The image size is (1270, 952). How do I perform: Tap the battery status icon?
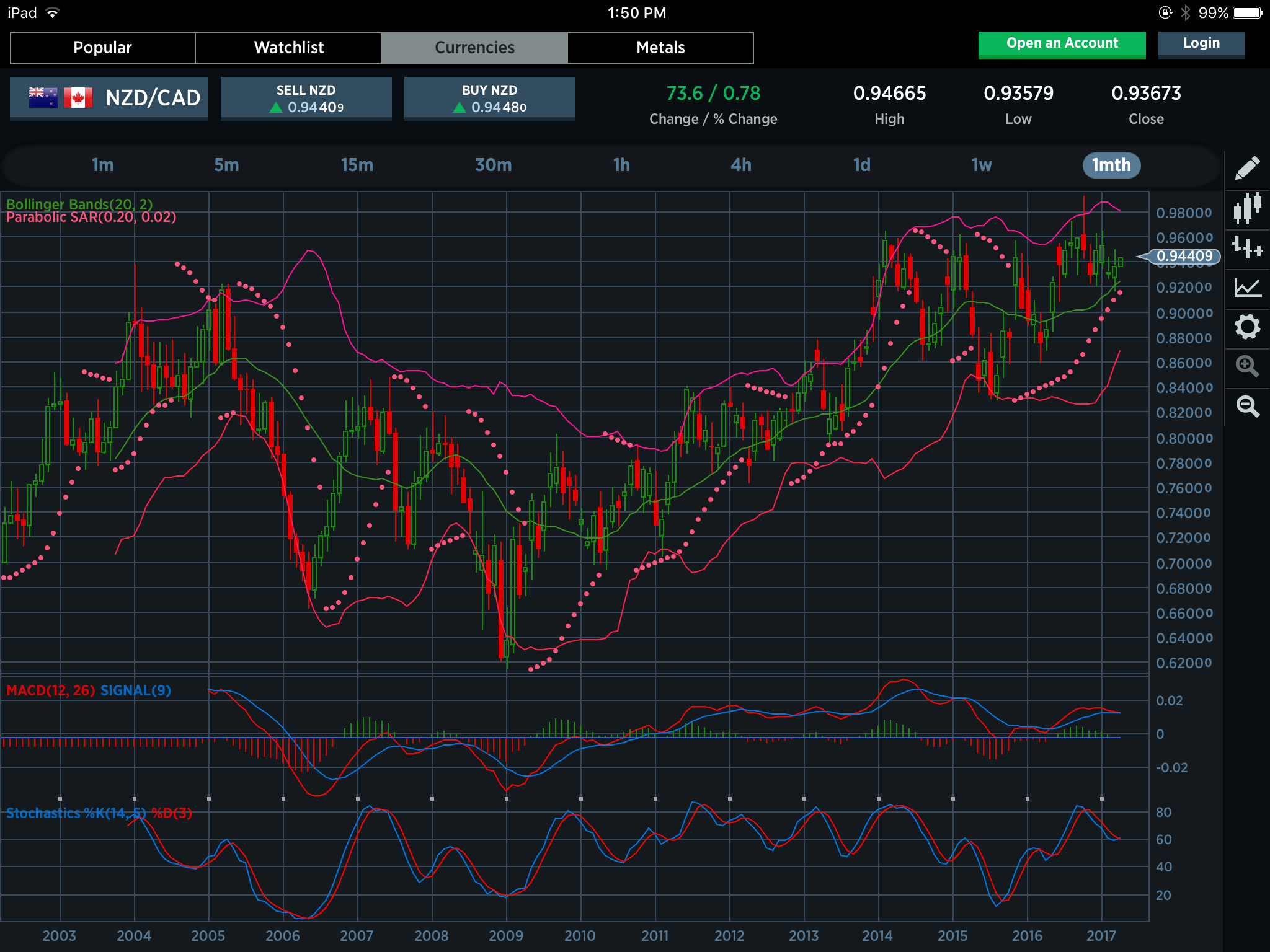tap(1248, 12)
